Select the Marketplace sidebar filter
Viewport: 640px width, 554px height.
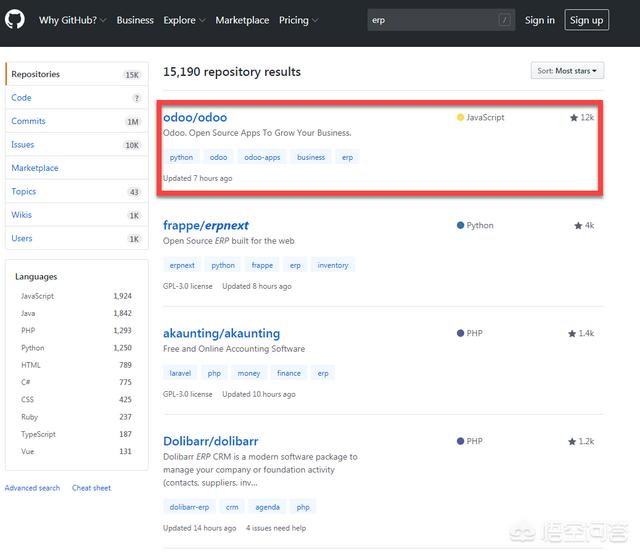[76, 168]
